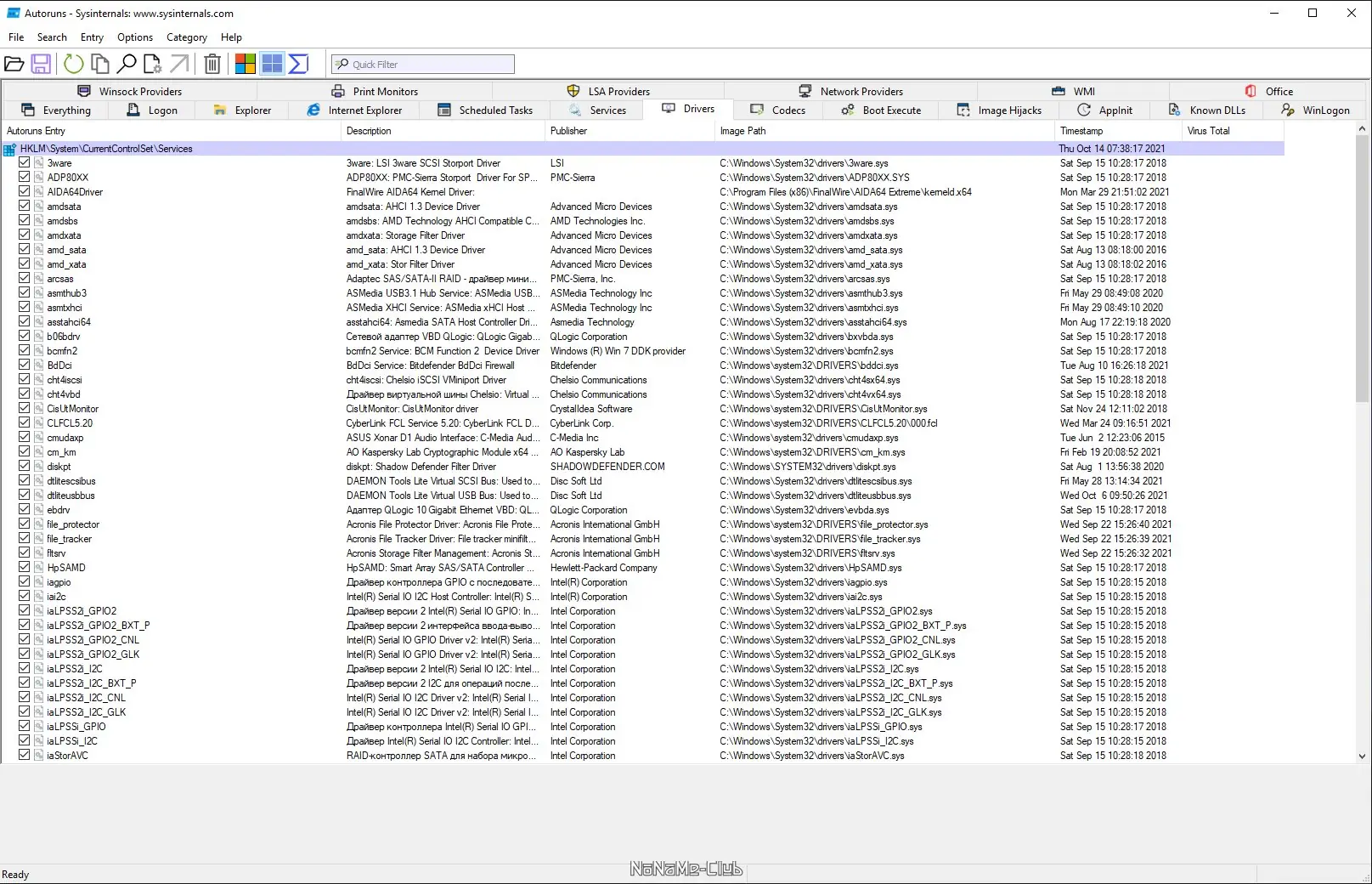Open the Image Hijacks tab
This screenshot has height=884, width=1372.
[999, 110]
